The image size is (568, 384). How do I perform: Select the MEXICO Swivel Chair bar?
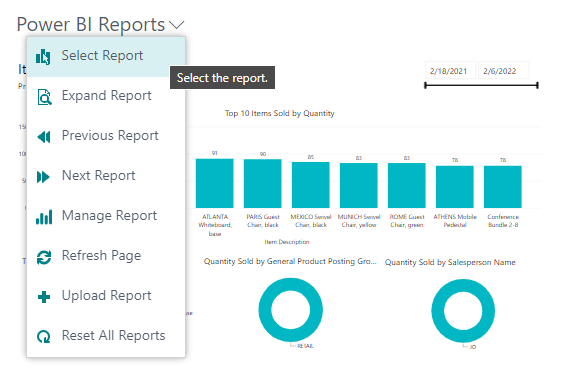(x=311, y=185)
